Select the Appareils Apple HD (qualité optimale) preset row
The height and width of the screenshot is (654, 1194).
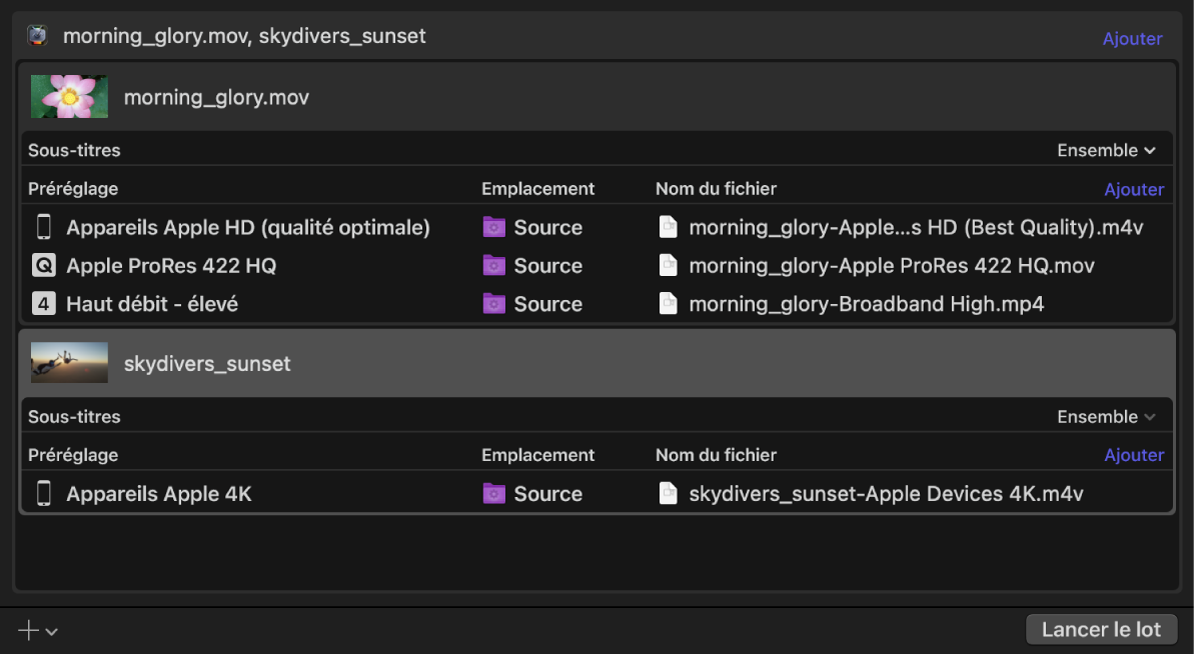248,228
